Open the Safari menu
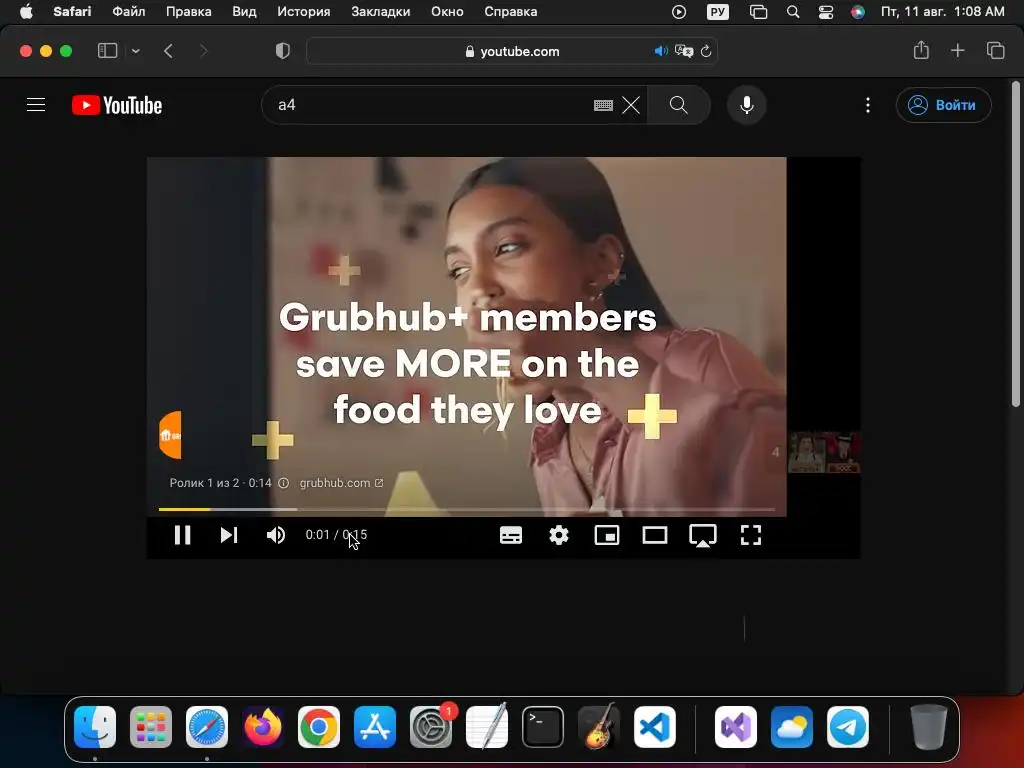 (x=72, y=12)
